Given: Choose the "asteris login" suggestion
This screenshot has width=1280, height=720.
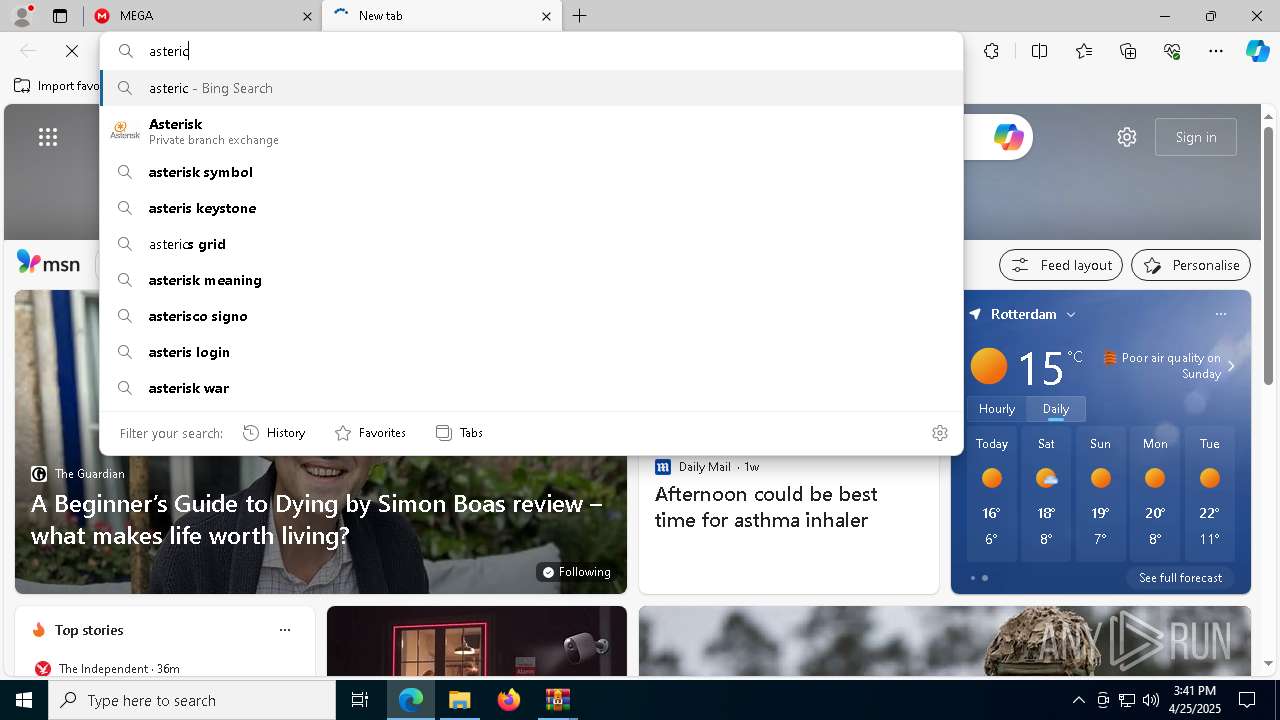Looking at the screenshot, I should pos(531,352).
